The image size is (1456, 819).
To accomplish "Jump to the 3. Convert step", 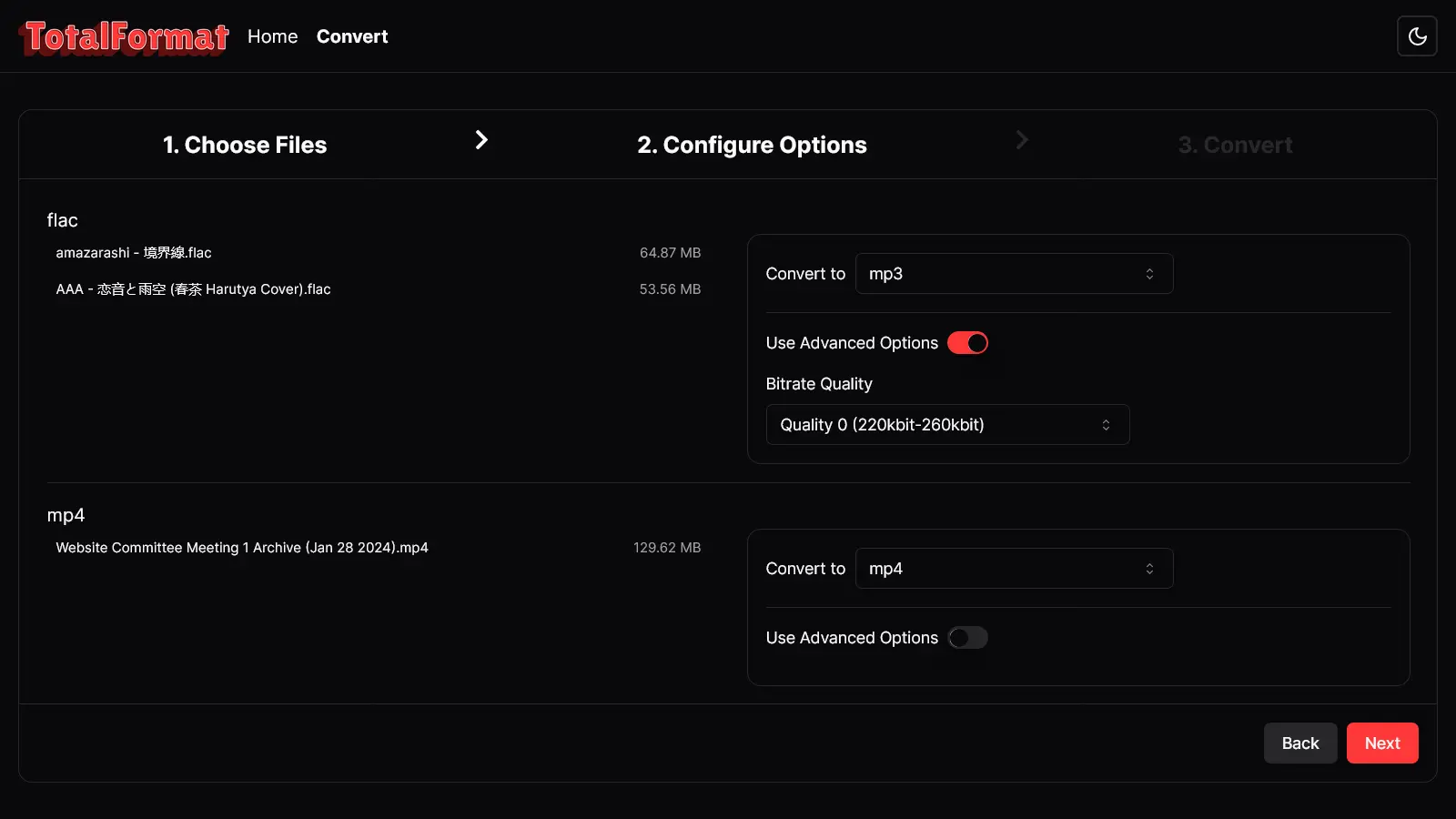I will point(1235,145).
